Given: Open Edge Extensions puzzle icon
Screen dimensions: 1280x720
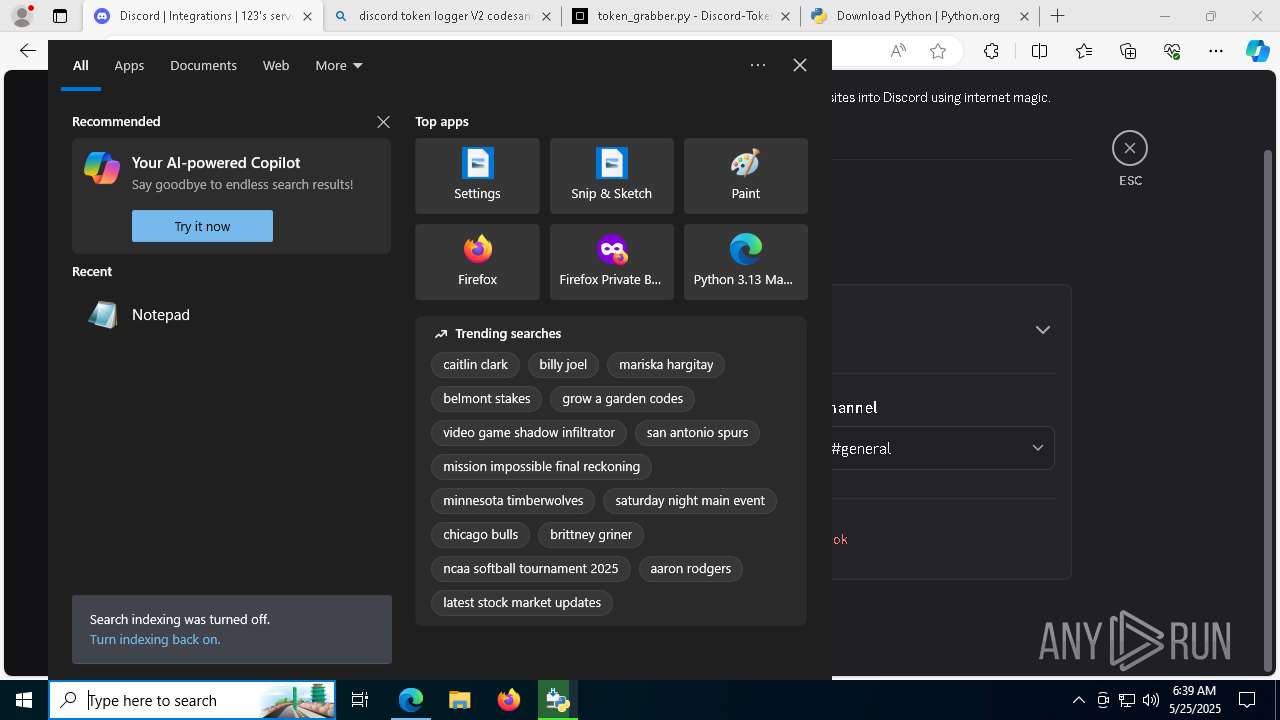Looking at the screenshot, I should click(991, 51).
